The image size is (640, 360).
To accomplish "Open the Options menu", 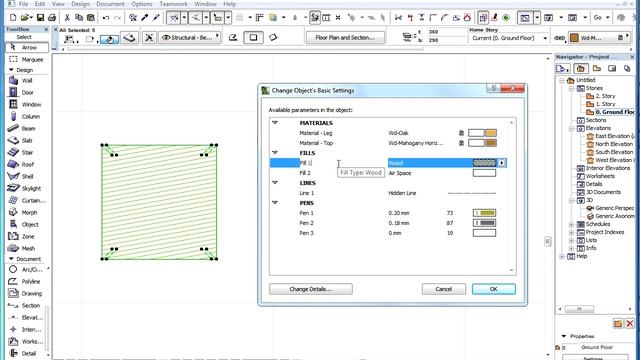I will 142,4.
